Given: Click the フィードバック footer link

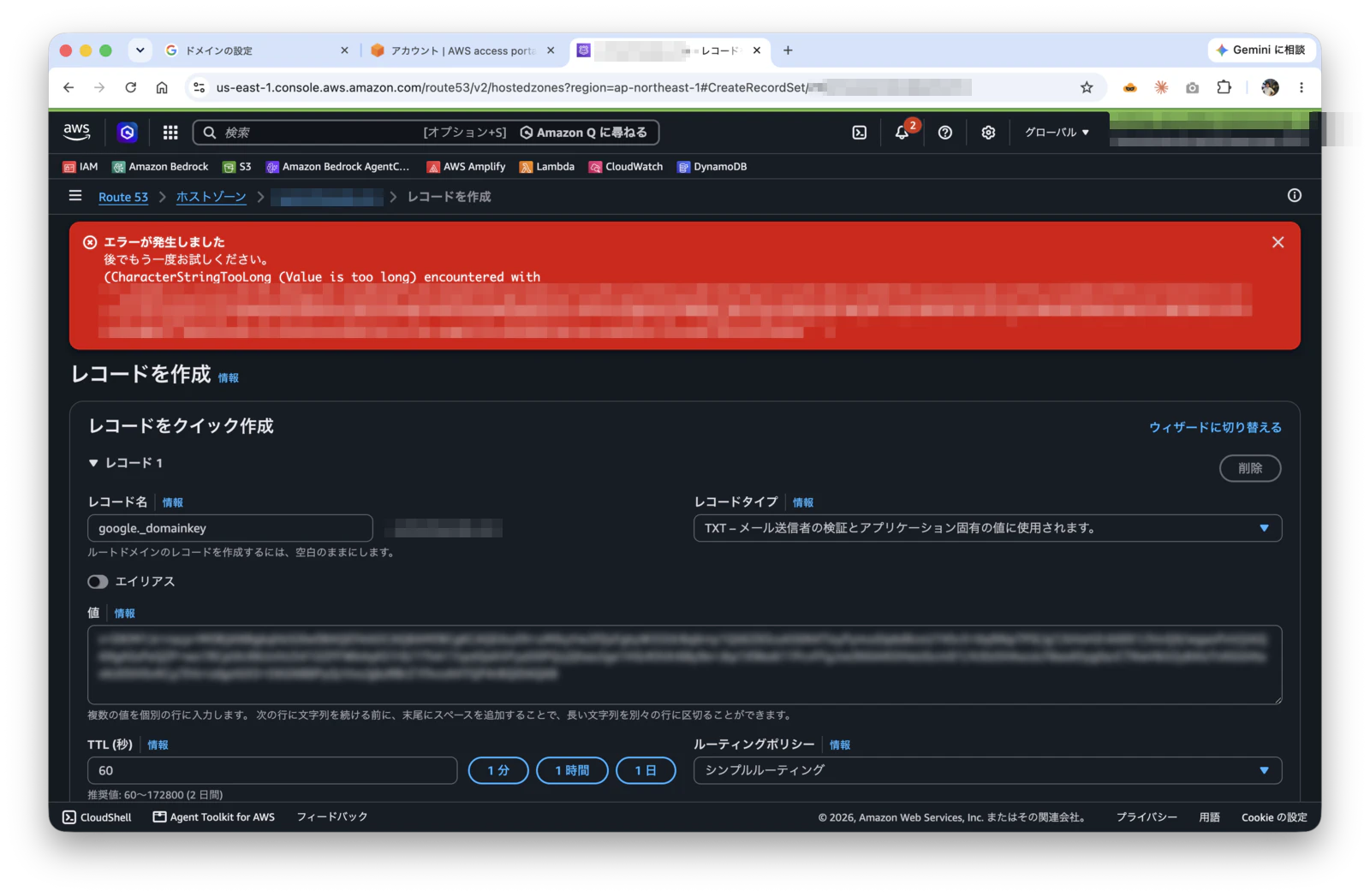Looking at the screenshot, I should point(332,817).
